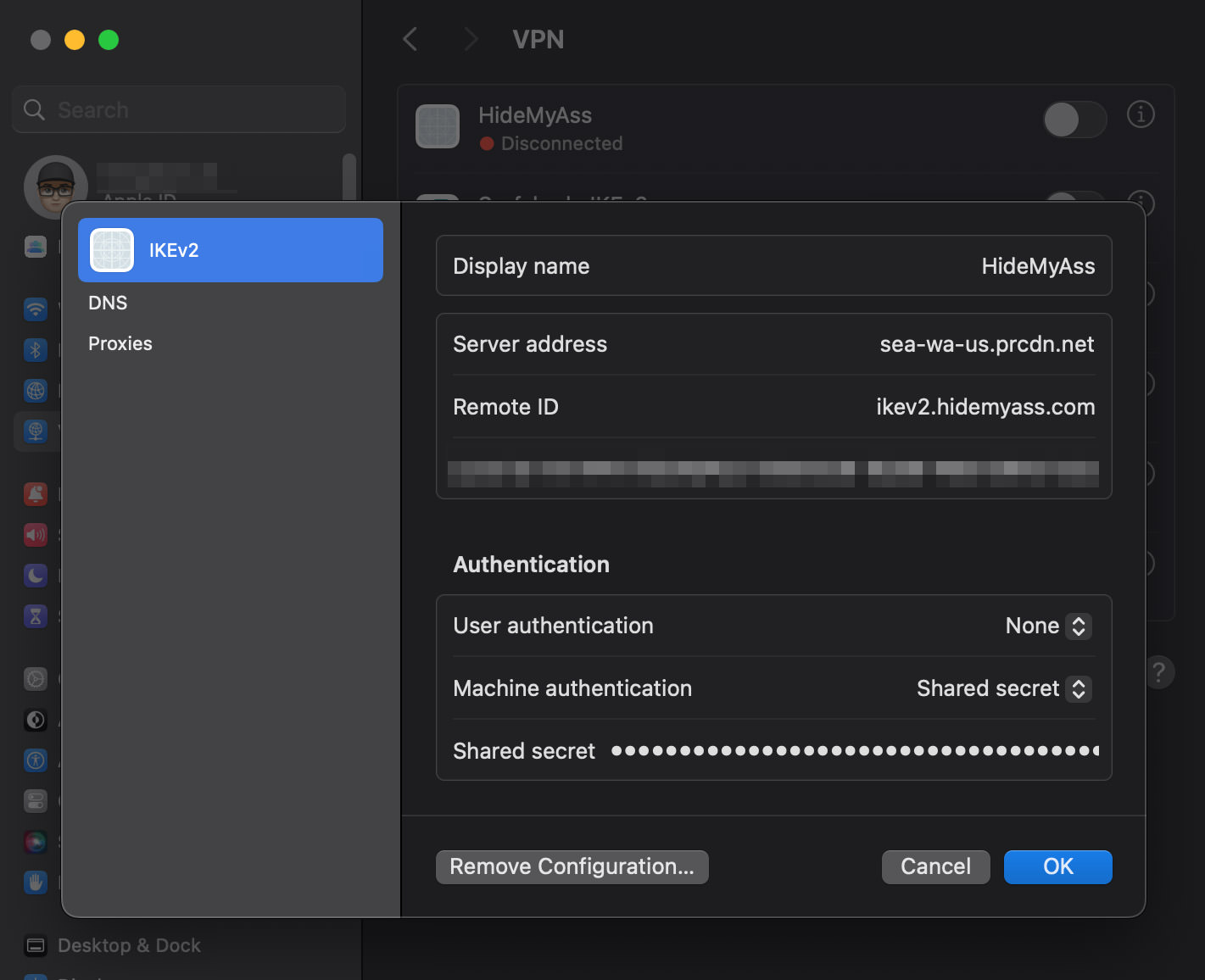The image size is (1205, 980).
Task: Open the DNS section of the VPN dialog
Action: click(108, 303)
